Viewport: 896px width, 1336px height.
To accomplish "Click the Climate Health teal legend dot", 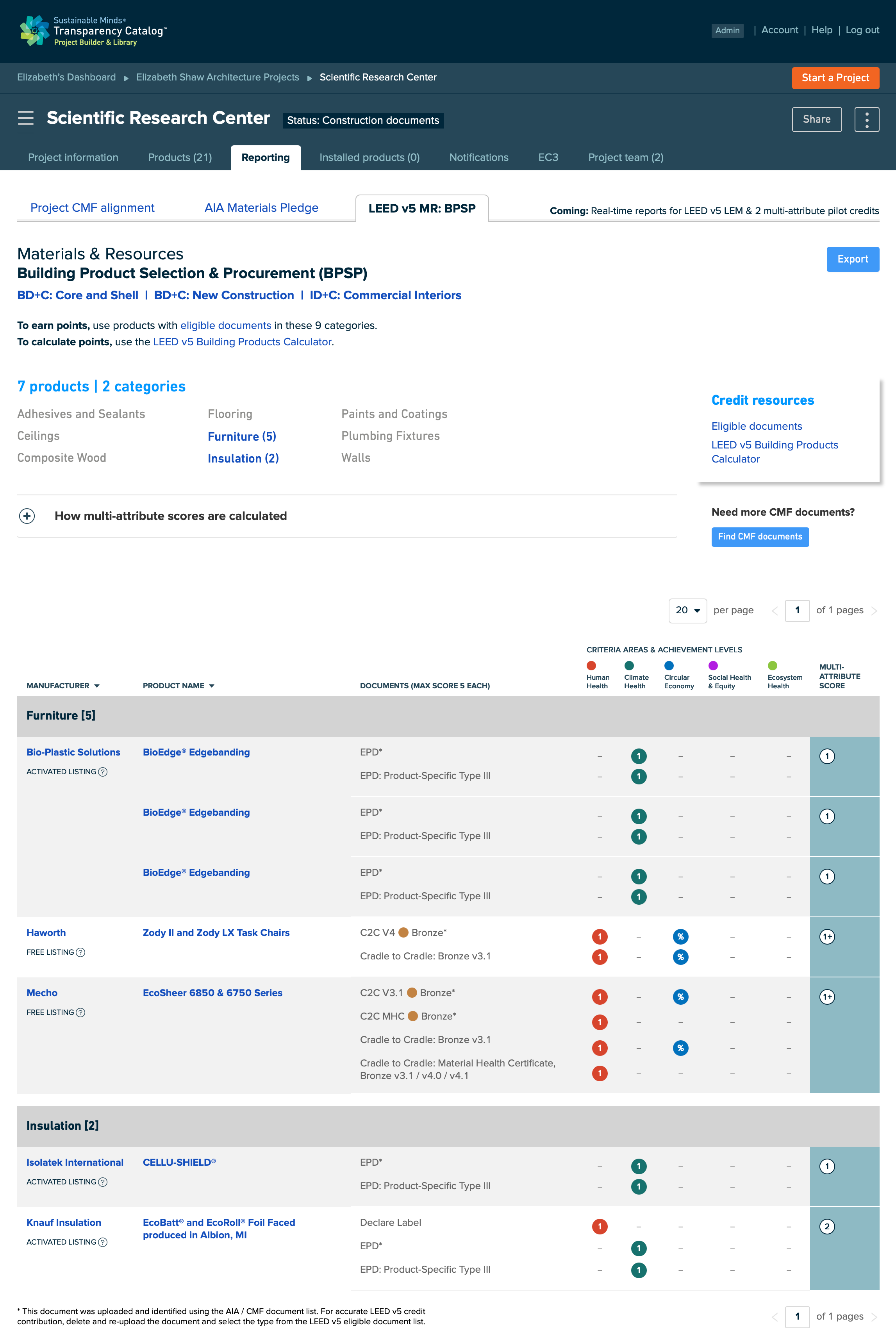I will pos(629,665).
